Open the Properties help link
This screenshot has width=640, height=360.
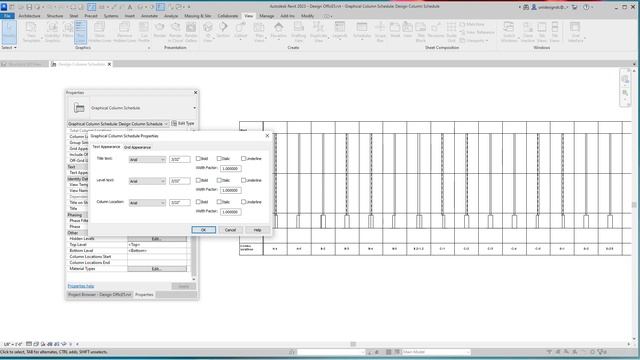pyautogui.click(x=81, y=286)
